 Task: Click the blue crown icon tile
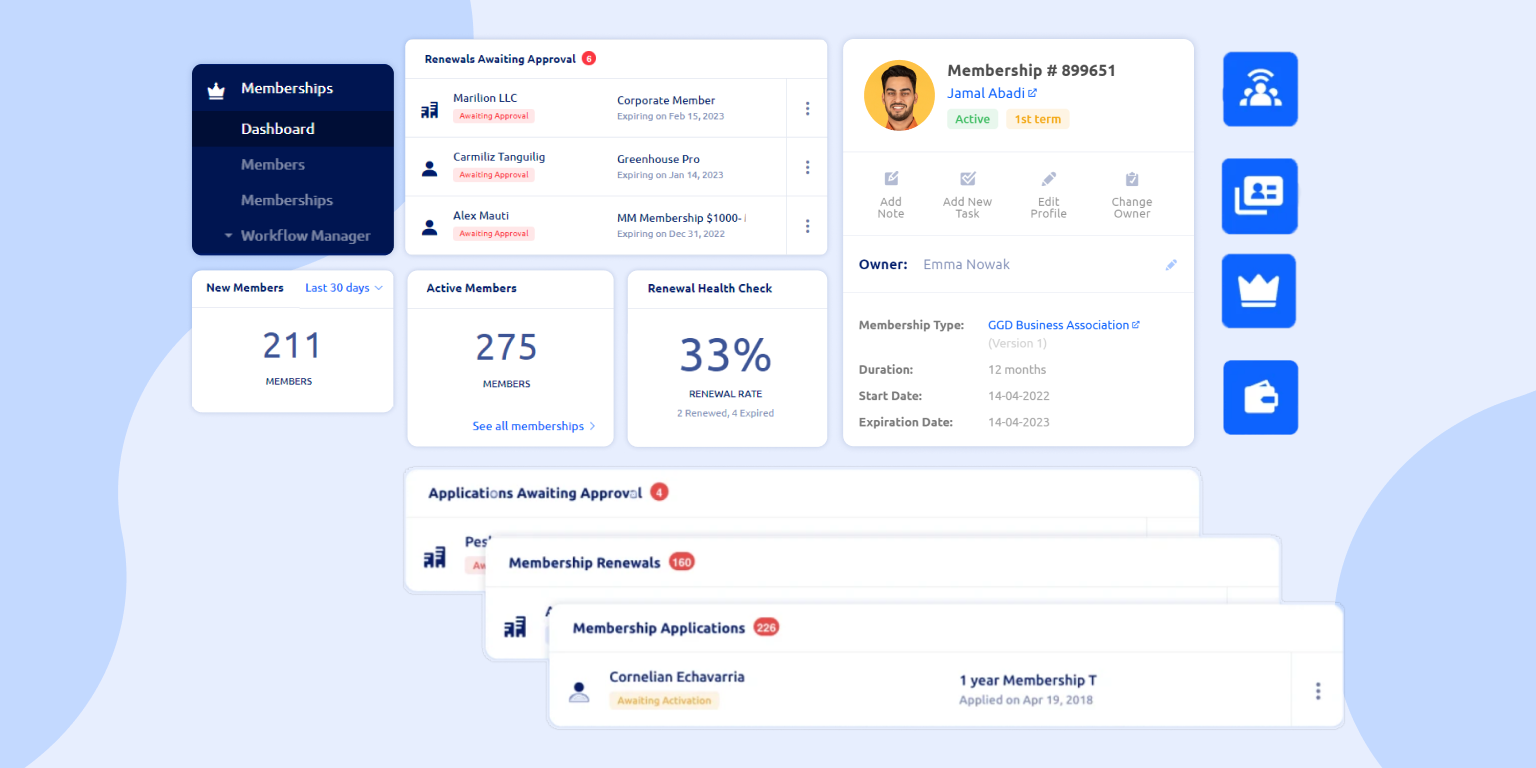[1258, 291]
